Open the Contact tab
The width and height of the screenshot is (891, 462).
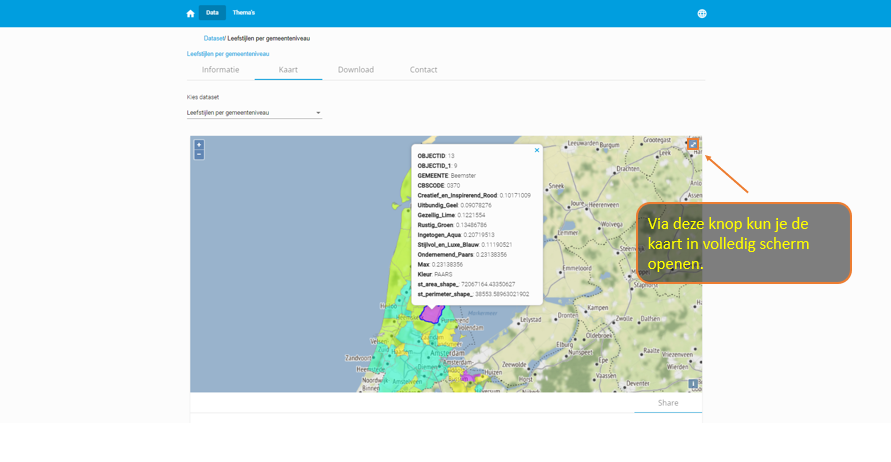(x=423, y=70)
